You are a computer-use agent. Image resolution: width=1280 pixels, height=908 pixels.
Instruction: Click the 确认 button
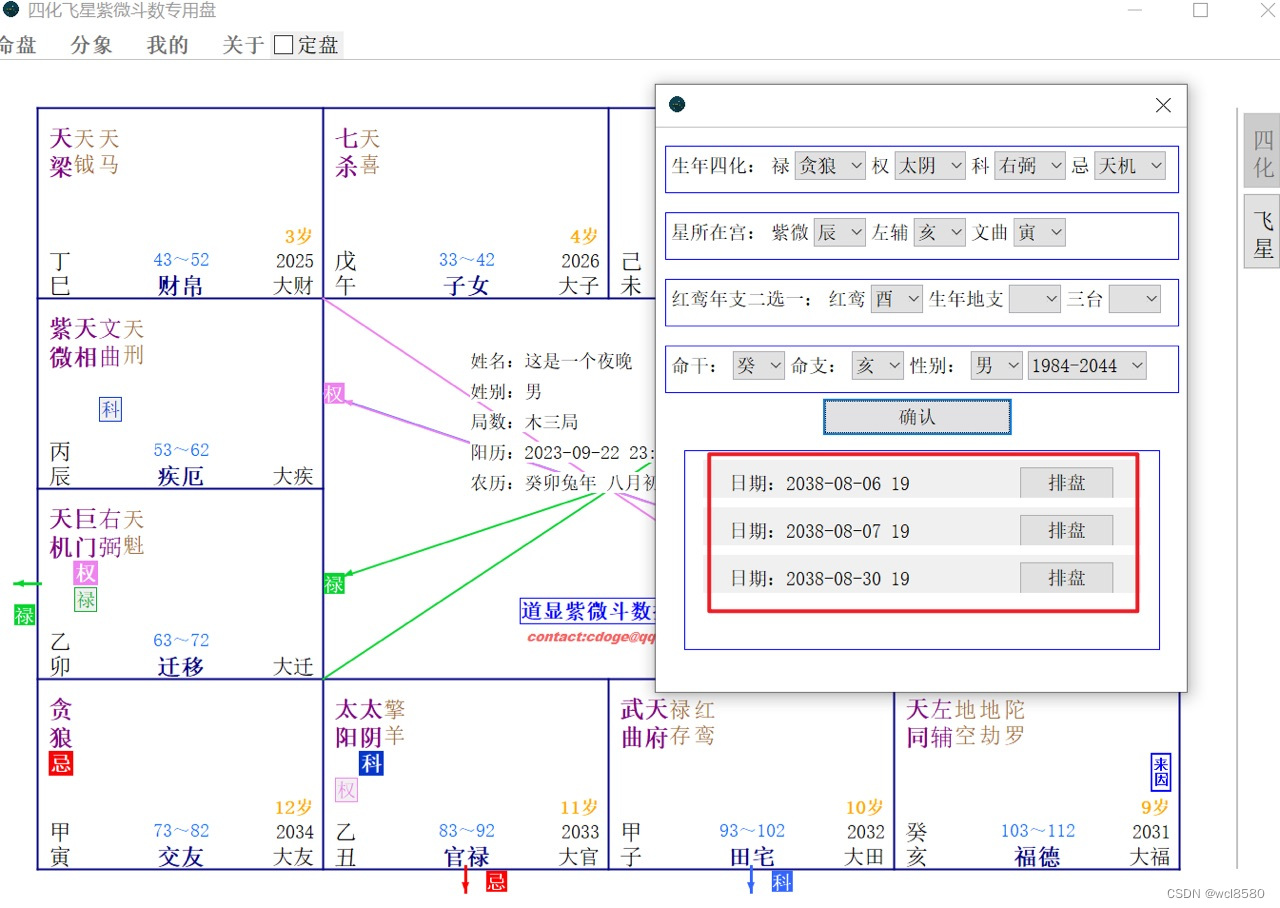[x=917, y=417]
